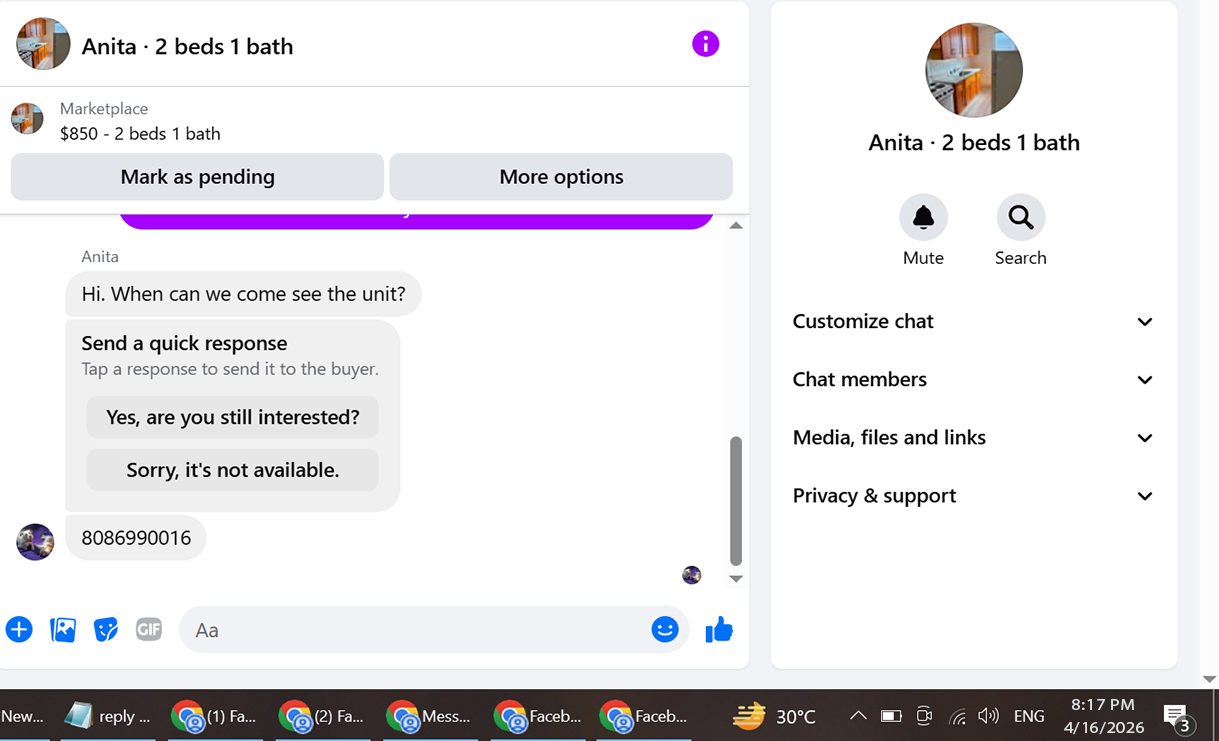Expand the Privacy & support section
Screen dimensions: 1219x741
[x=973, y=495]
